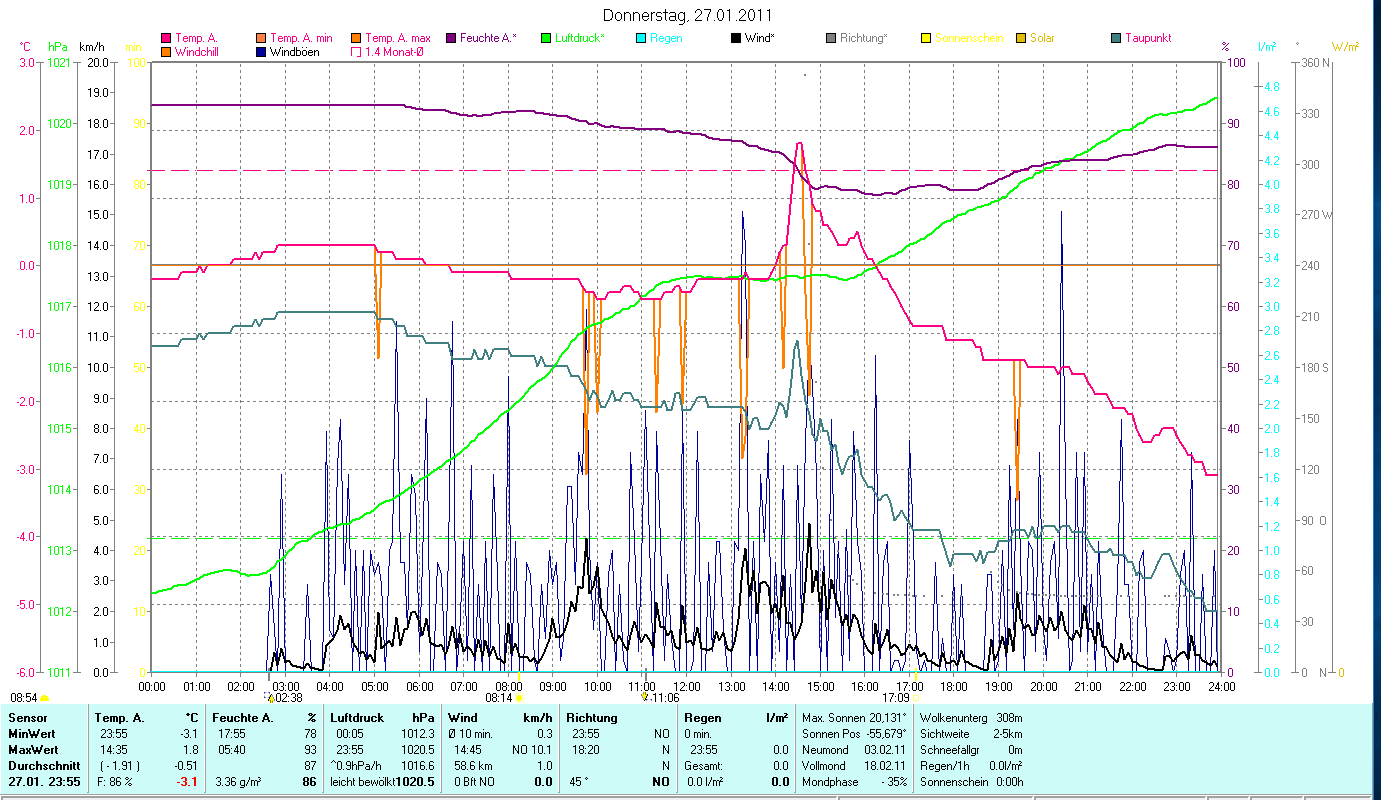
Task: Click the Temp. A. max legend swatch
Action: [x=357, y=38]
